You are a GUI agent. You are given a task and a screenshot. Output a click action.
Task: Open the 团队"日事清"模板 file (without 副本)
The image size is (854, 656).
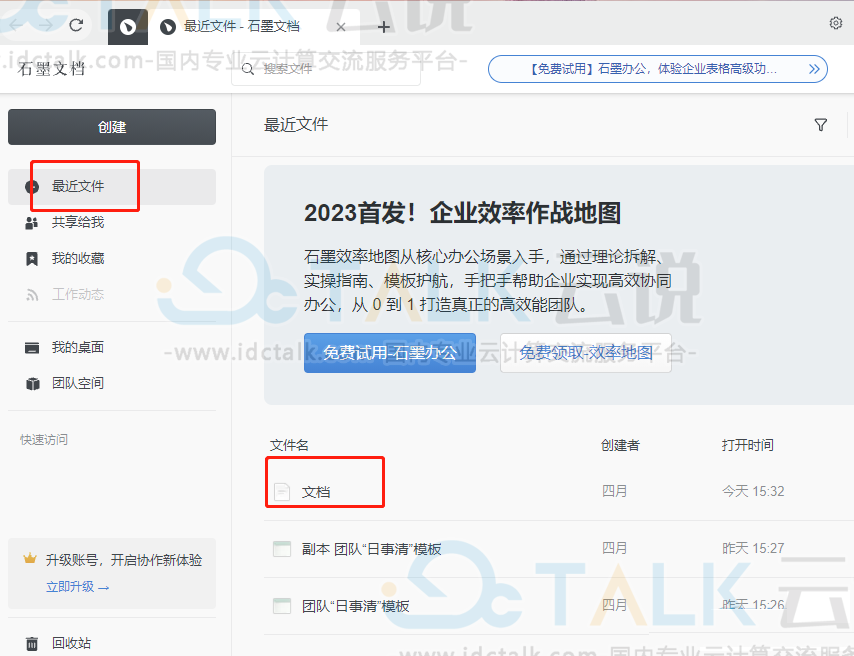click(x=356, y=606)
